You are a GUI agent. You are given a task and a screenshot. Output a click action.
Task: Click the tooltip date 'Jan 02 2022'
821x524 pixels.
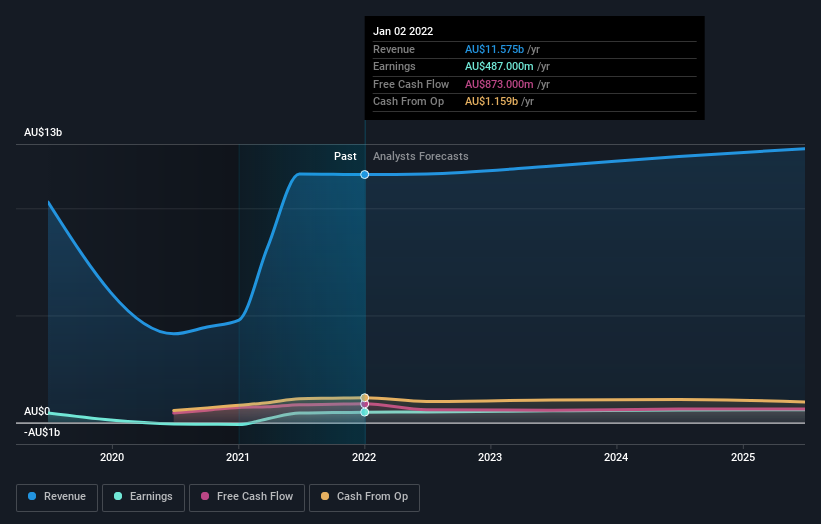403,31
